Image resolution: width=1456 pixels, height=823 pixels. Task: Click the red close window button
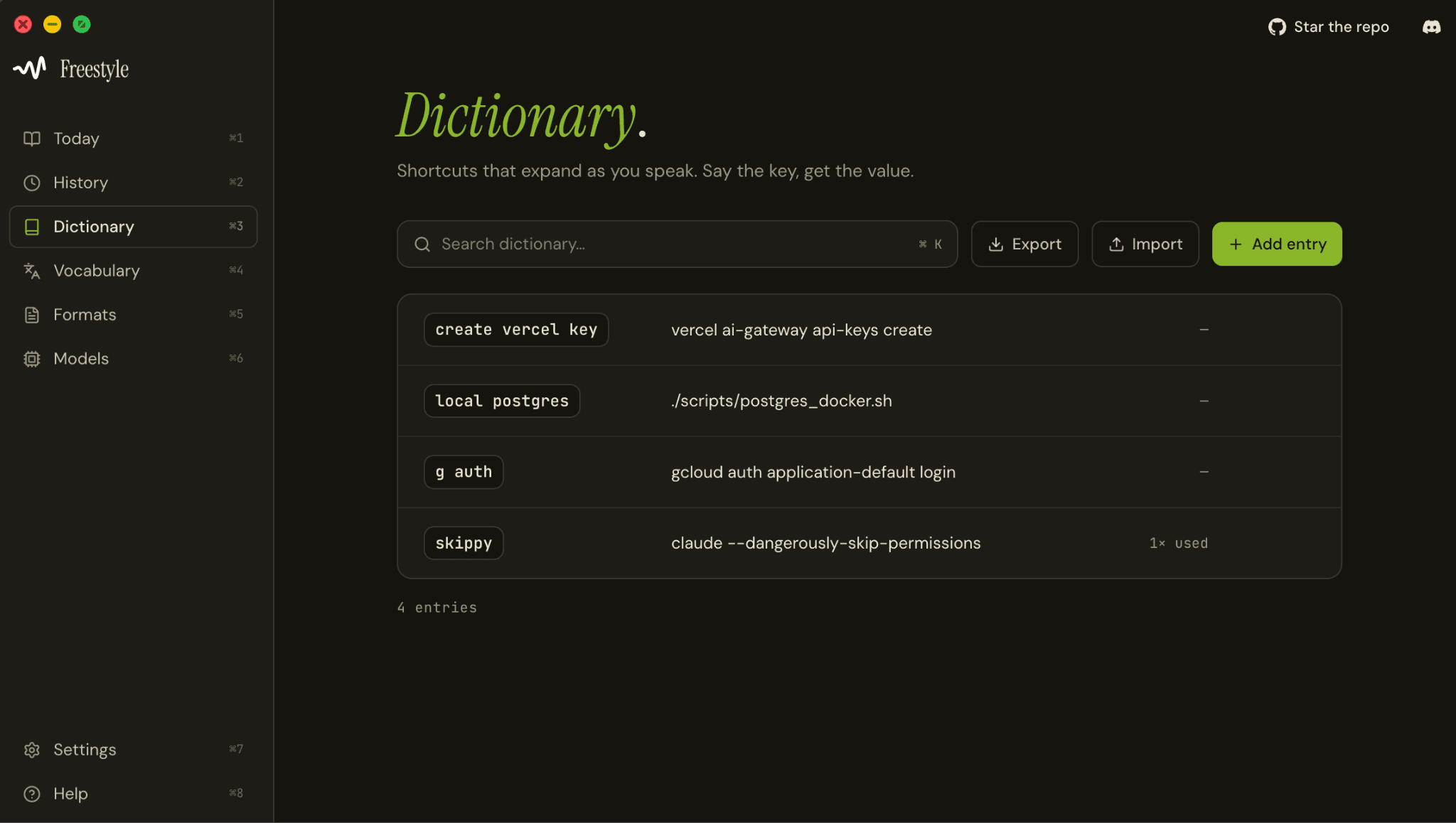23,25
